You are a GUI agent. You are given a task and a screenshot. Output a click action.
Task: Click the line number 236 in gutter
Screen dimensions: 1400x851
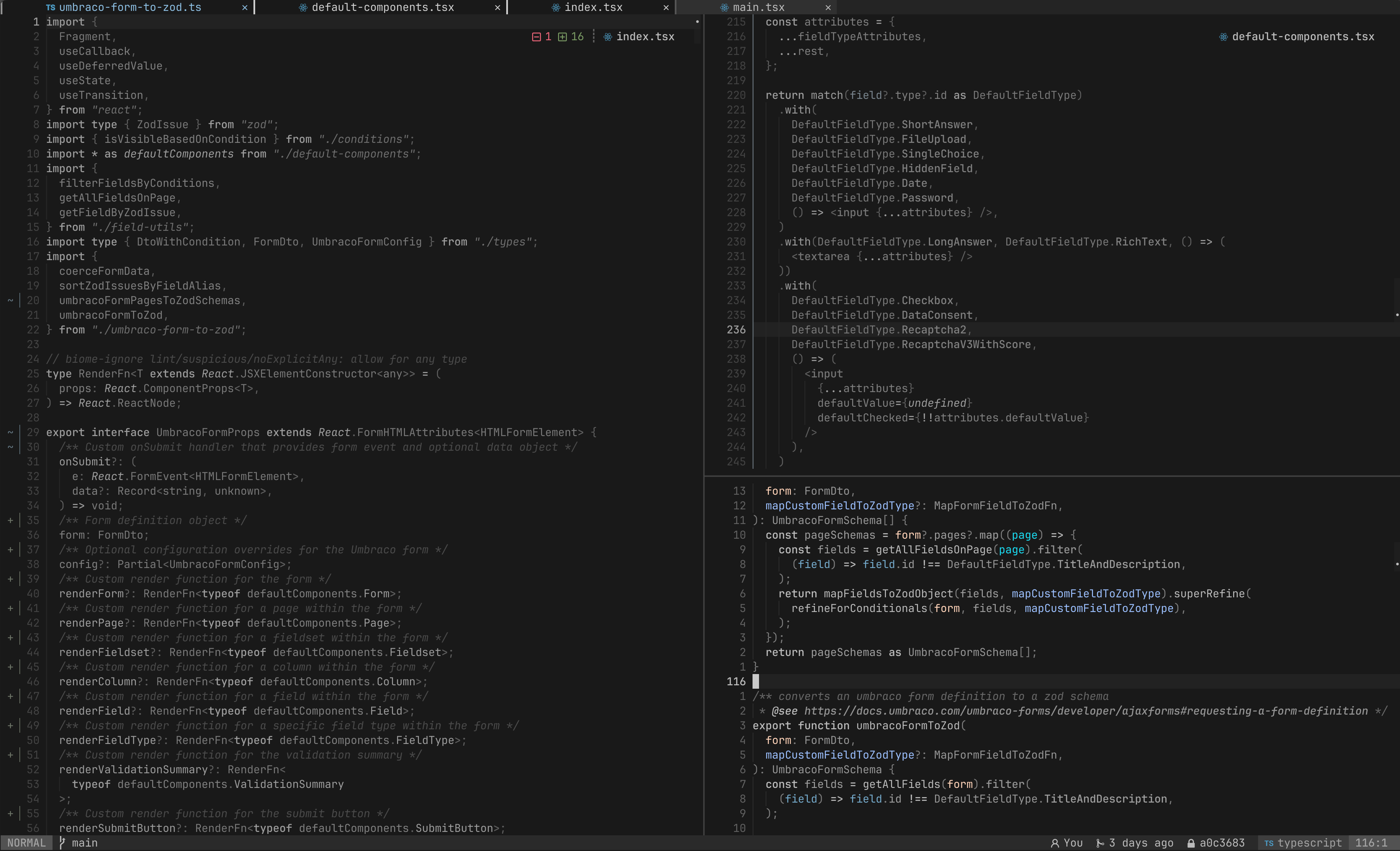point(736,330)
